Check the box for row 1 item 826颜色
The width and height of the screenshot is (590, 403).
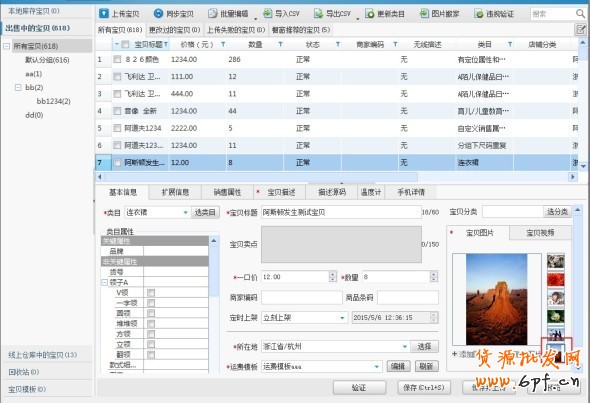coord(117,59)
